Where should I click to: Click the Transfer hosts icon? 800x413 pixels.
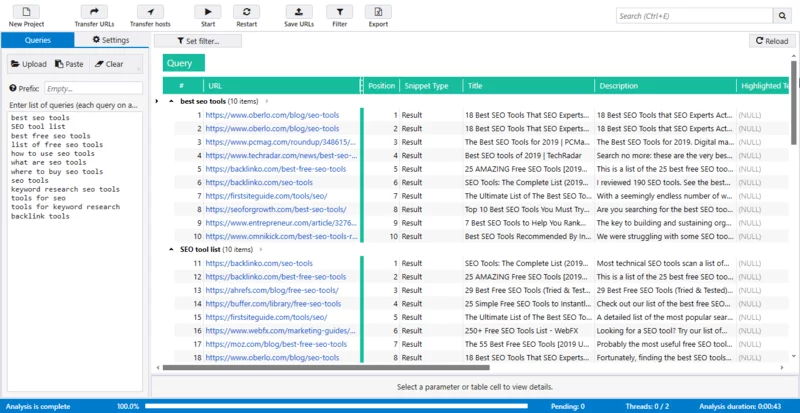150,12
